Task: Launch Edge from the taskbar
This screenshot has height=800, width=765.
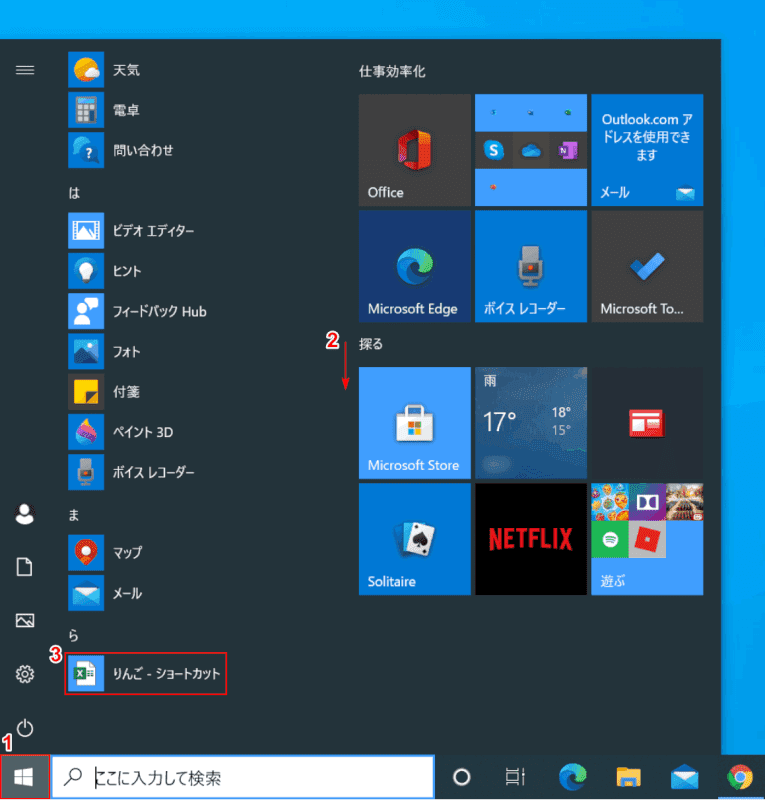Action: click(x=573, y=777)
